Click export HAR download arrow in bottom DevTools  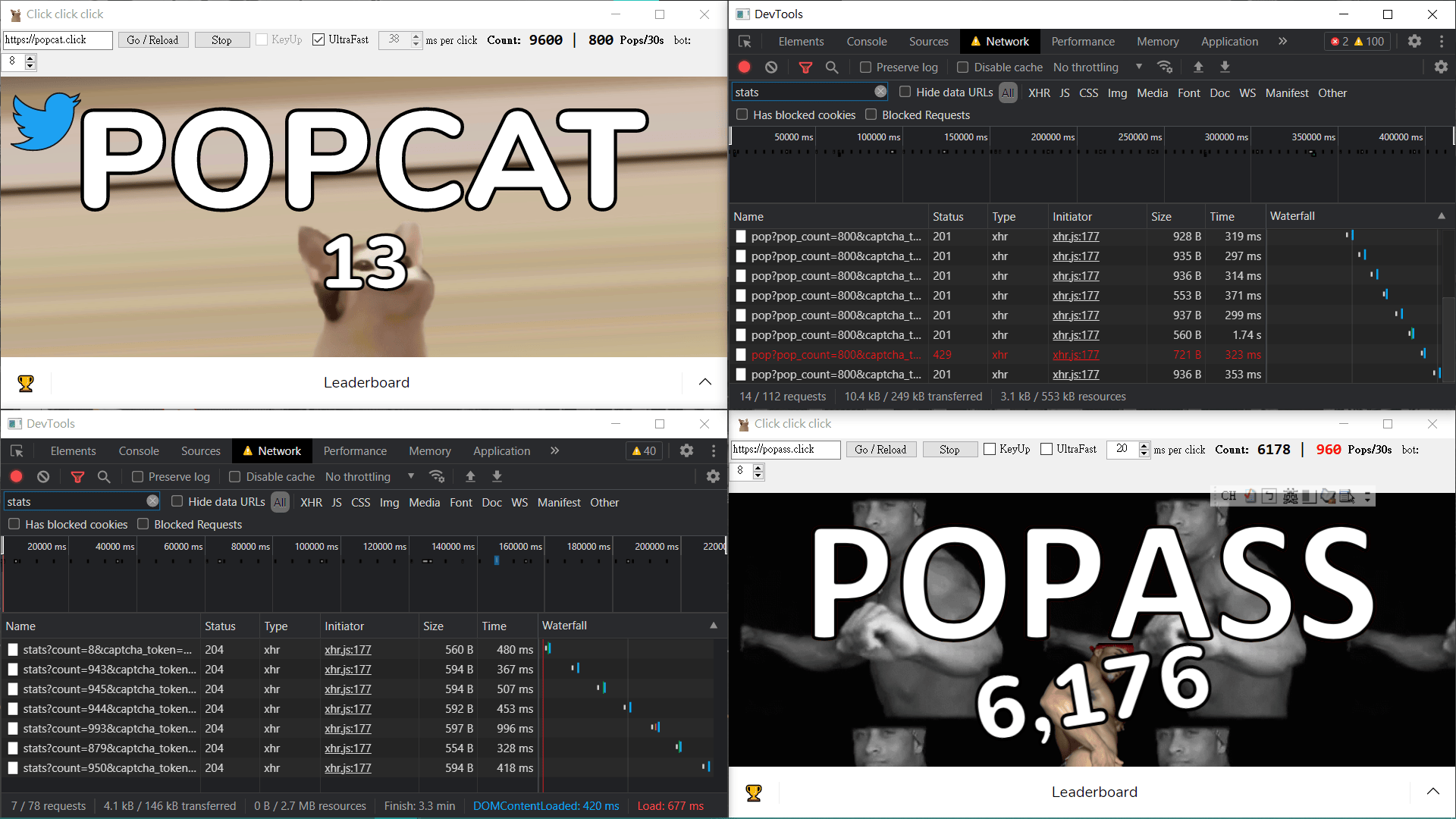tap(497, 477)
